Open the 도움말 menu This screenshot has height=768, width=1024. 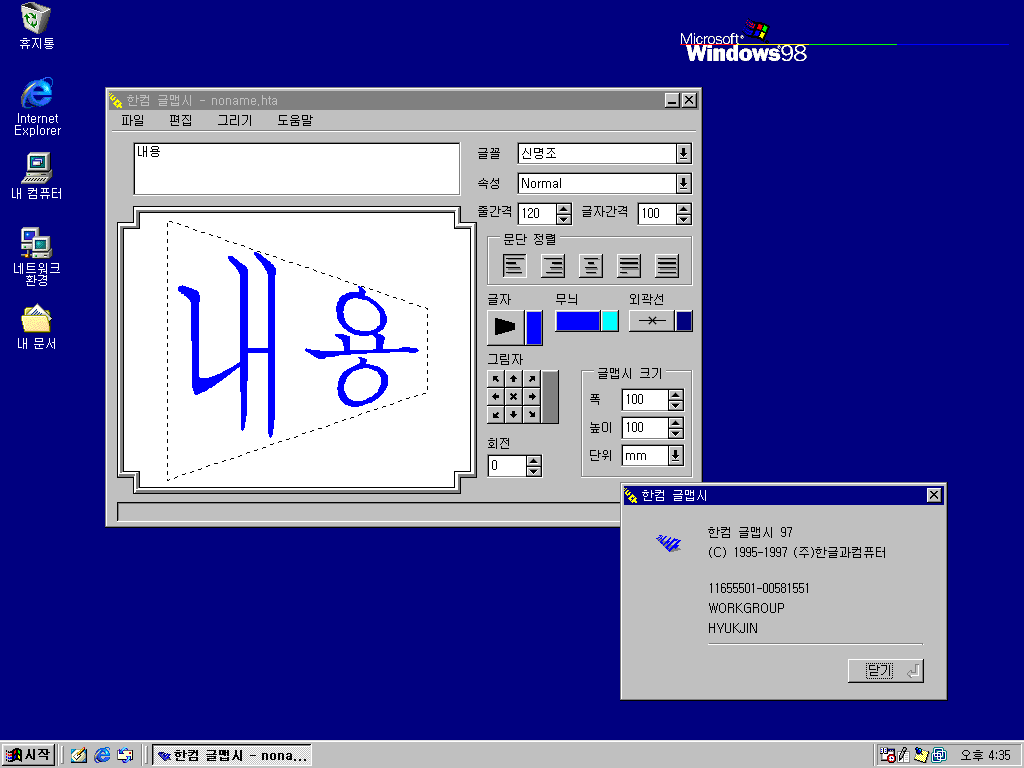tap(295, 120)
